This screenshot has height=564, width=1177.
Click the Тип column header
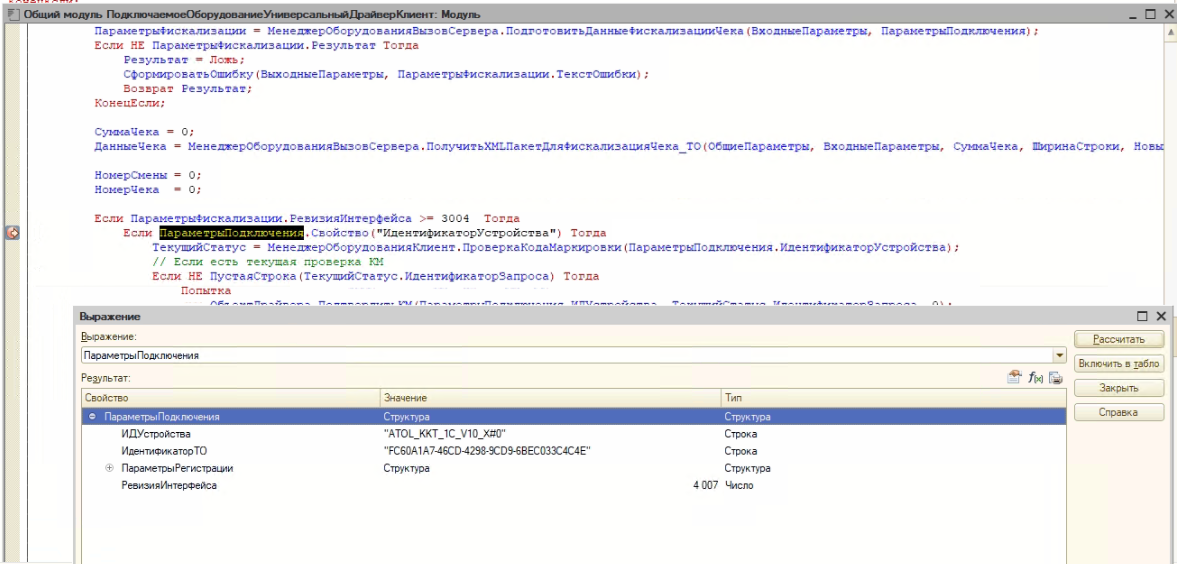(893, 397)
